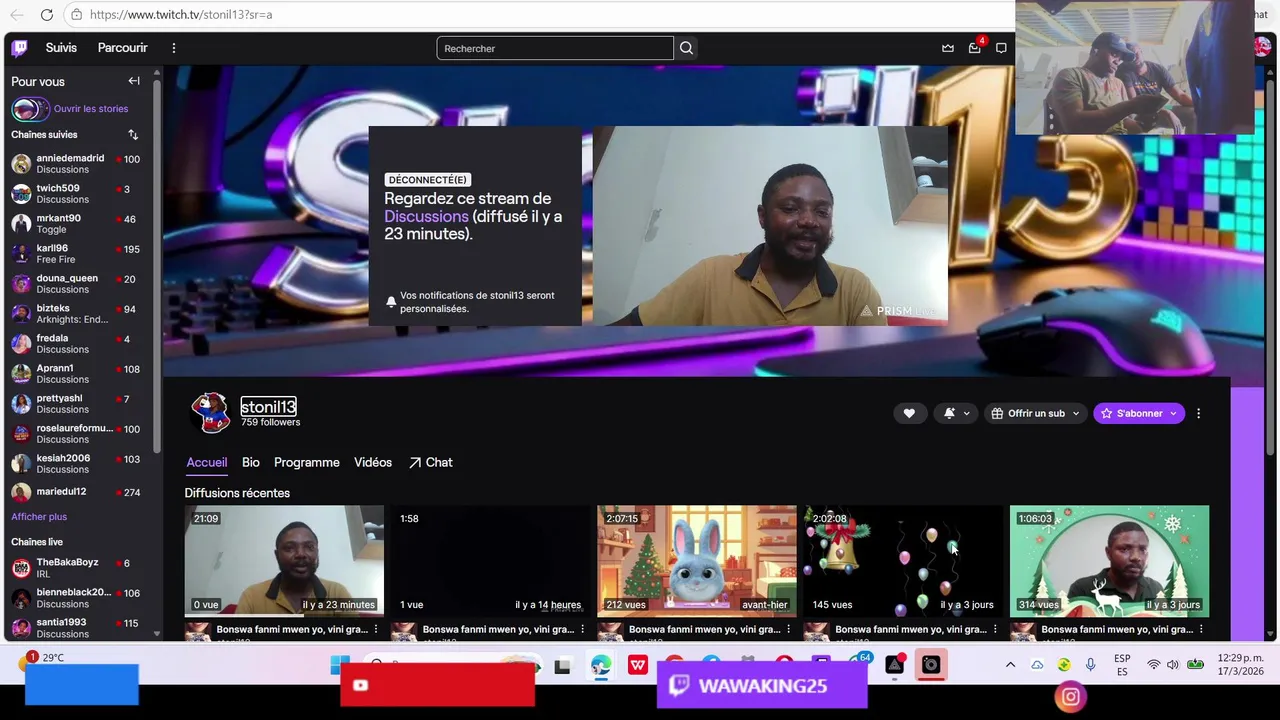Click the heart unfollow button
Screen dimensions: 1280x720
[909, 413]
